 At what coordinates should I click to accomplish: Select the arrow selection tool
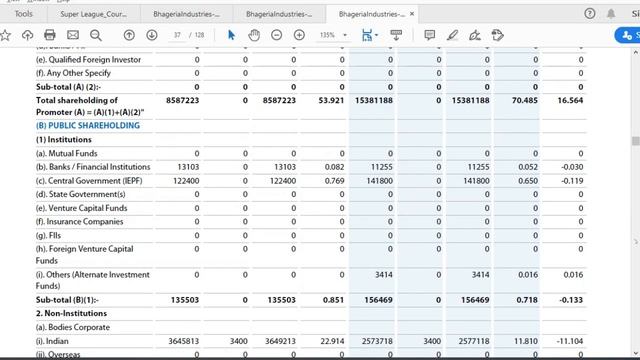[231, 35]
